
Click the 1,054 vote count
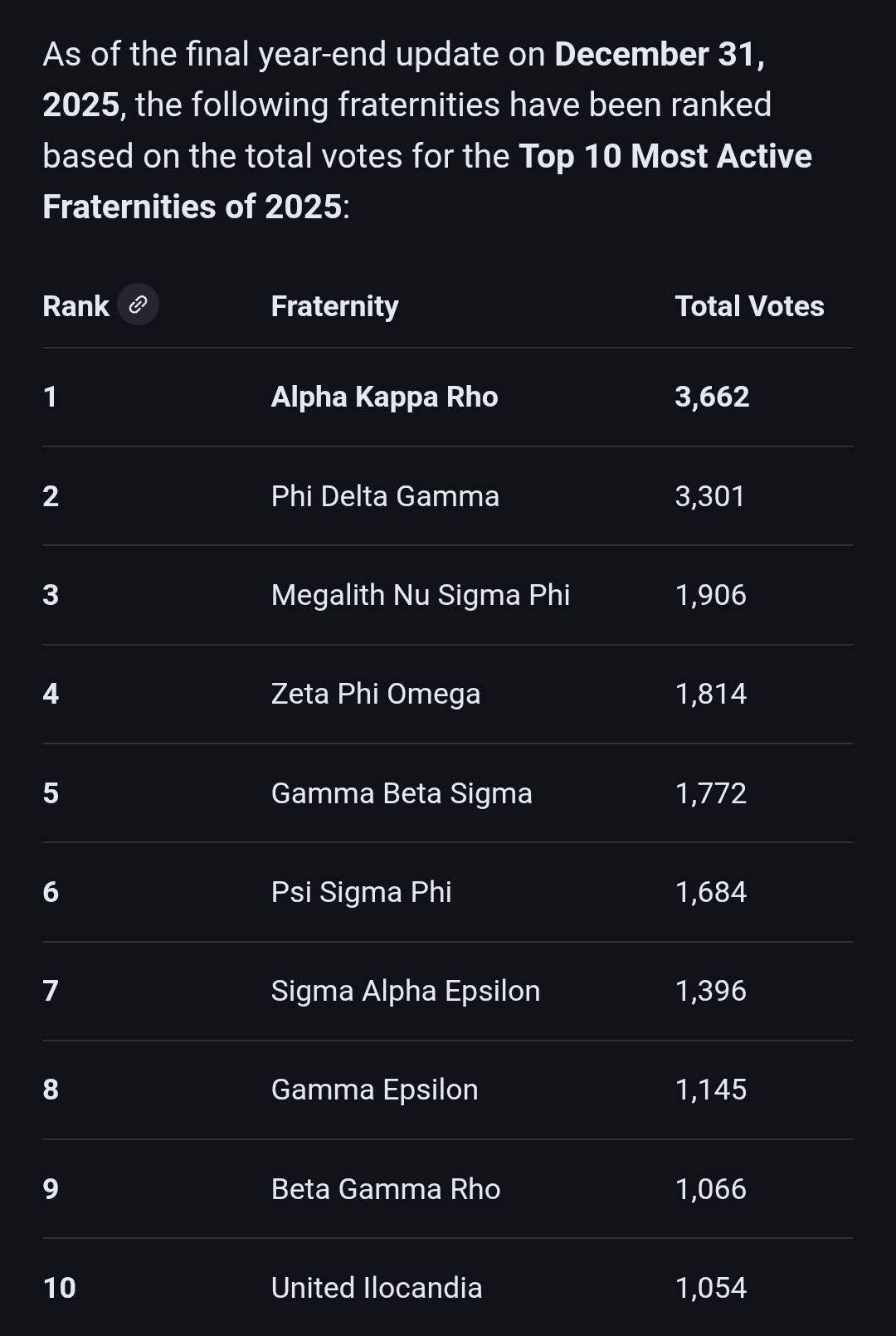711,1288
